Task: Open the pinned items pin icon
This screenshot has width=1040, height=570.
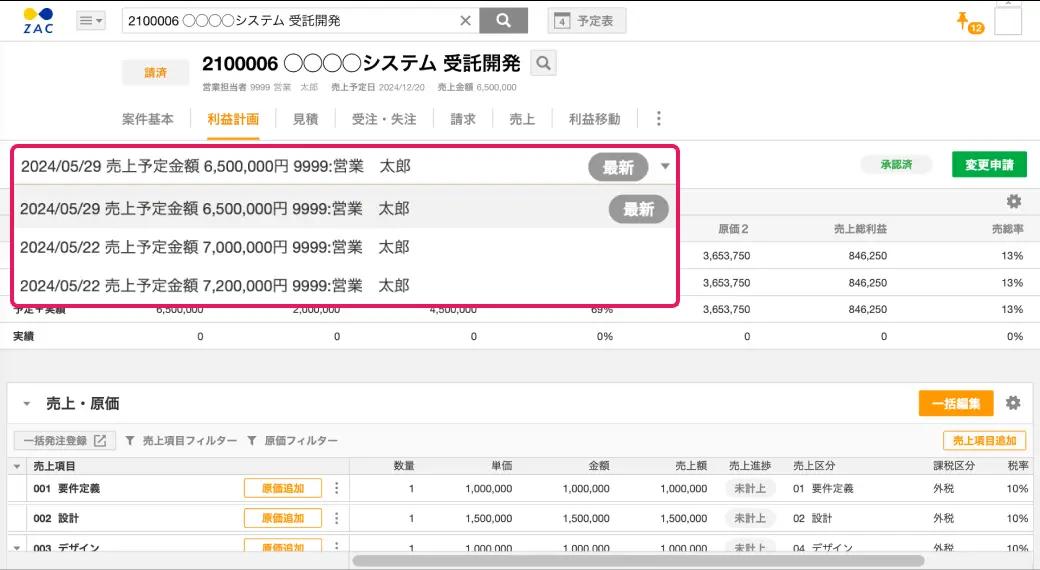Action: point(963,20)
